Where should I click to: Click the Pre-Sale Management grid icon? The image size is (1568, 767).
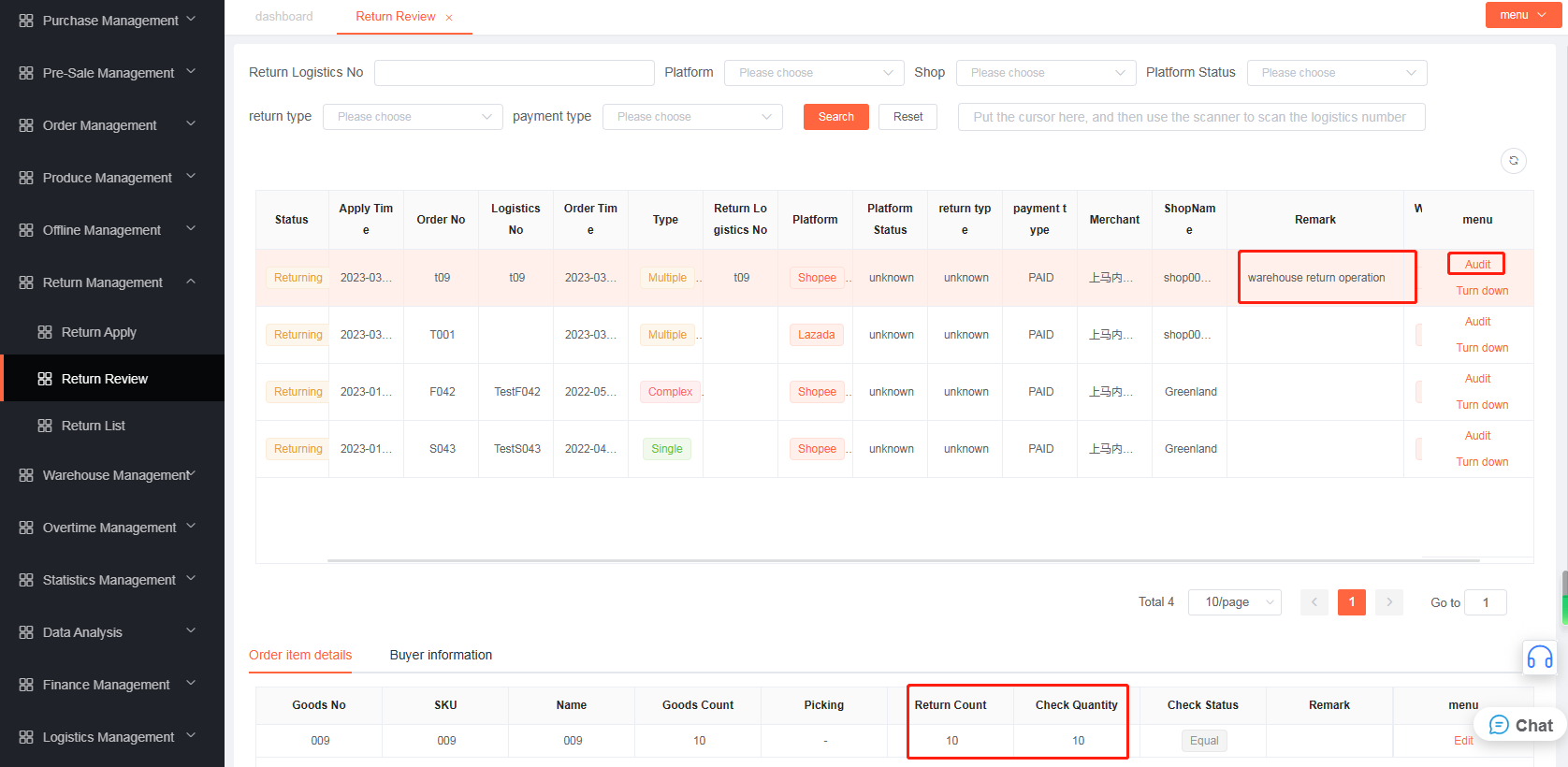pyautogui.click(x=26, y=73)
